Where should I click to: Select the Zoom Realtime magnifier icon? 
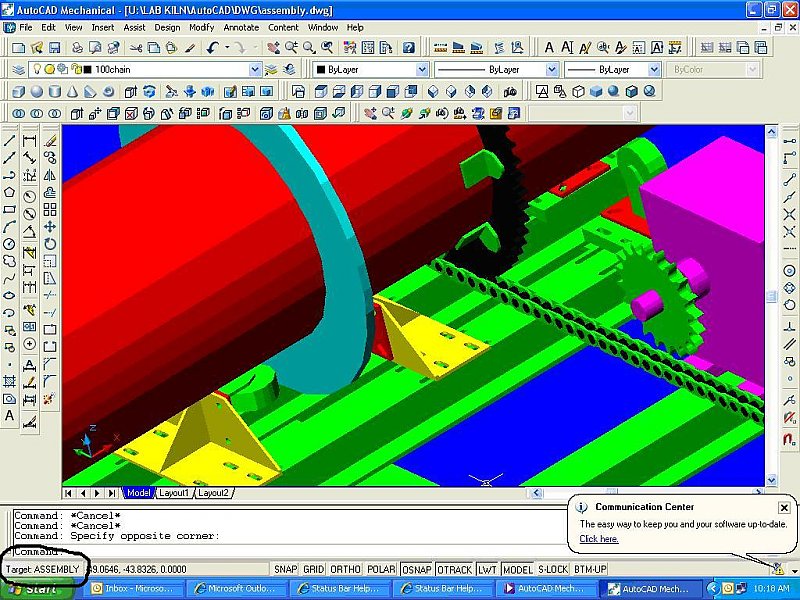pos(291,47)
